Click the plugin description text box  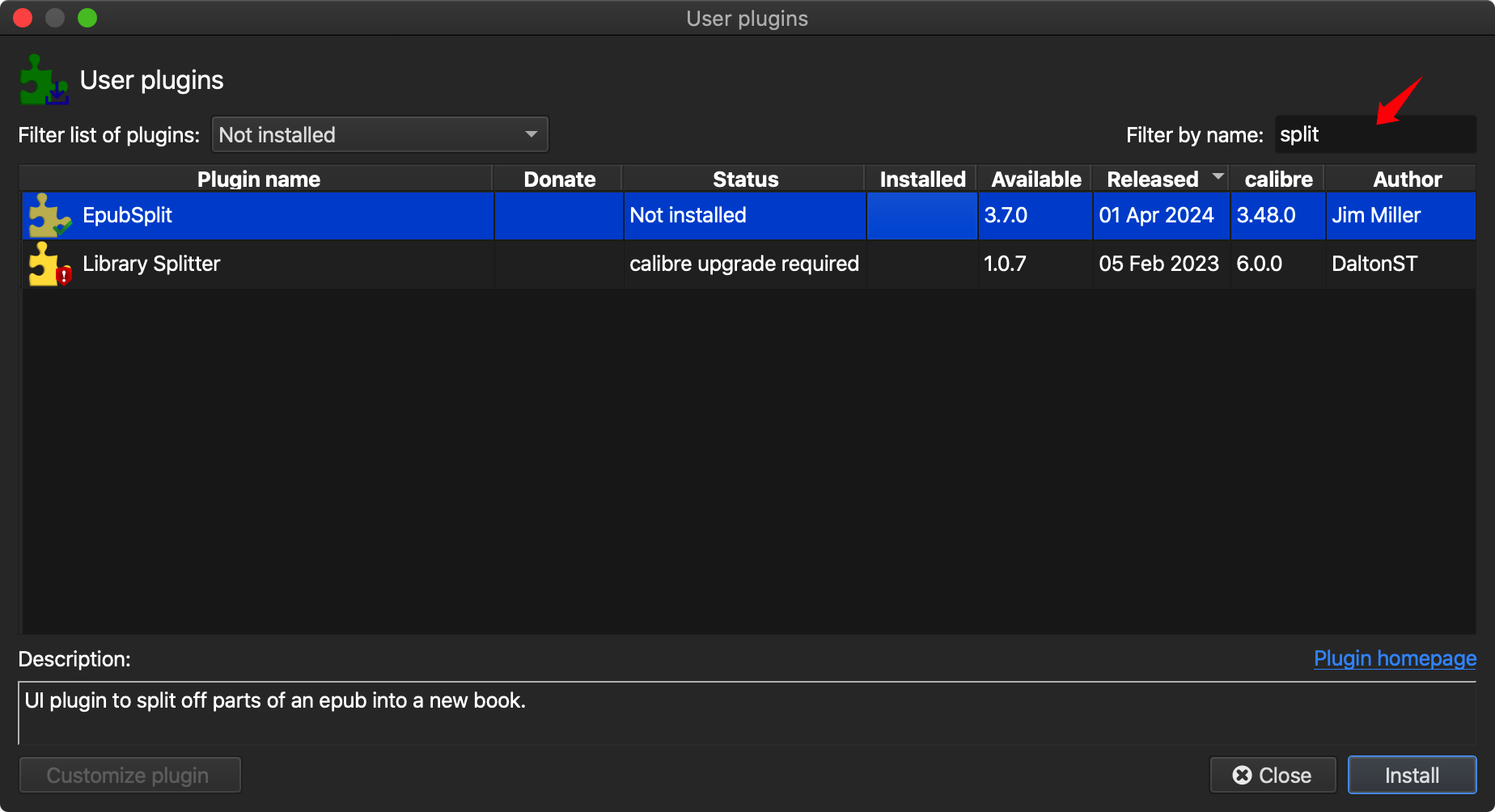[747, 713]
